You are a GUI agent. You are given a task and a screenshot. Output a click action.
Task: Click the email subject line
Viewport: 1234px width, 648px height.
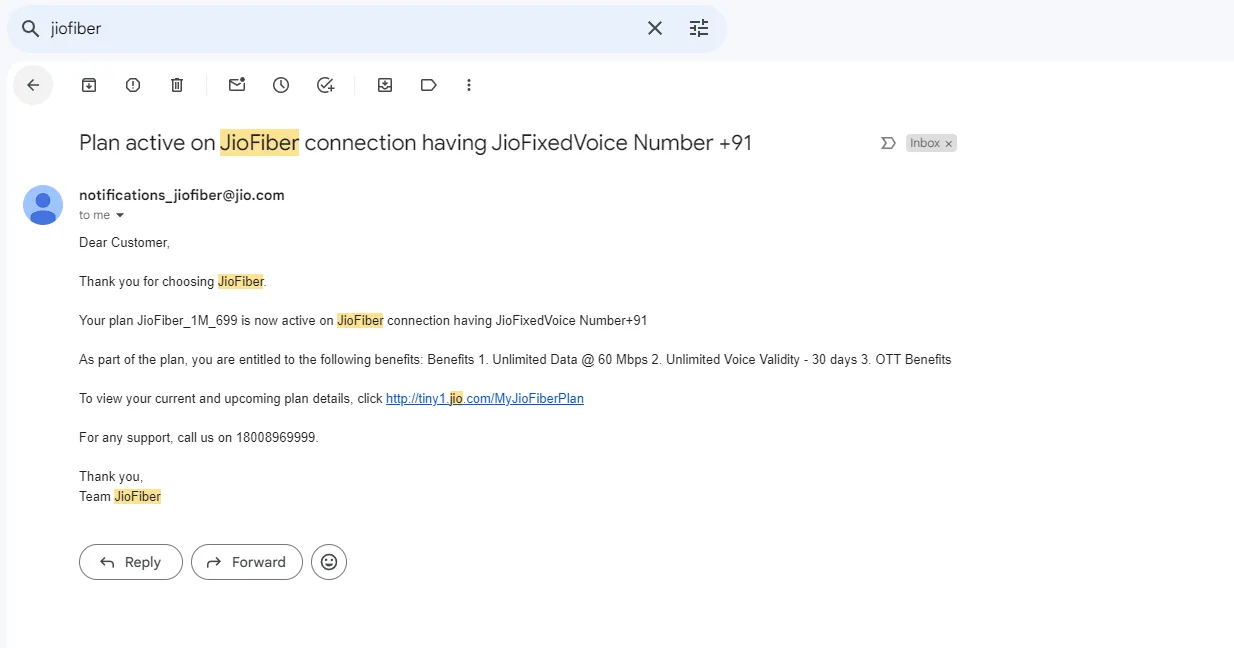tap(415, 143)
